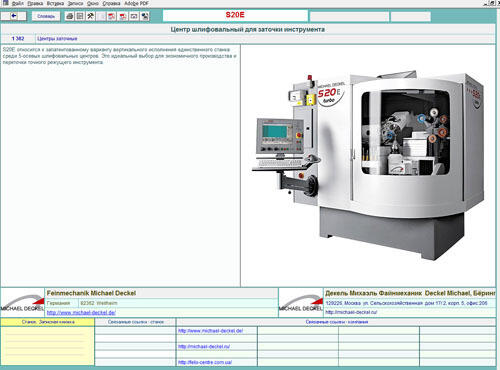Open the Adobe PDF menu

136,3
